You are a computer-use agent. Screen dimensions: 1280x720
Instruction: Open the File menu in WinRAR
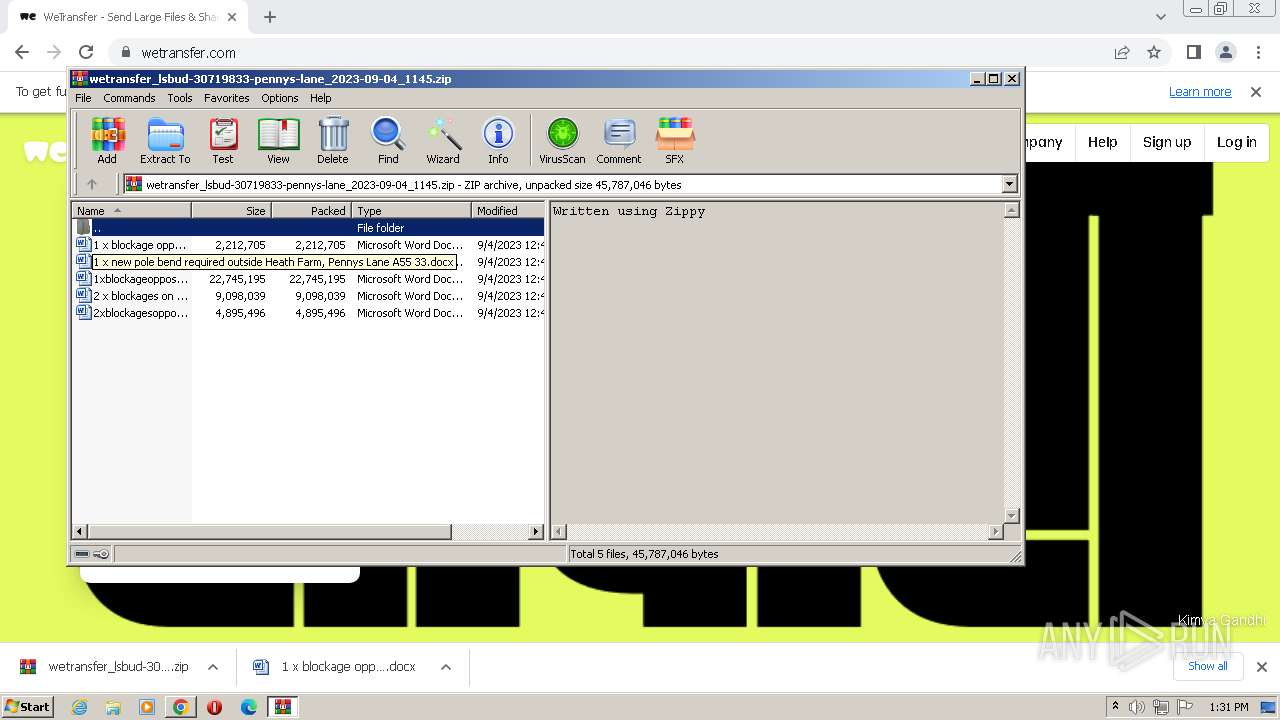[83, 98]
